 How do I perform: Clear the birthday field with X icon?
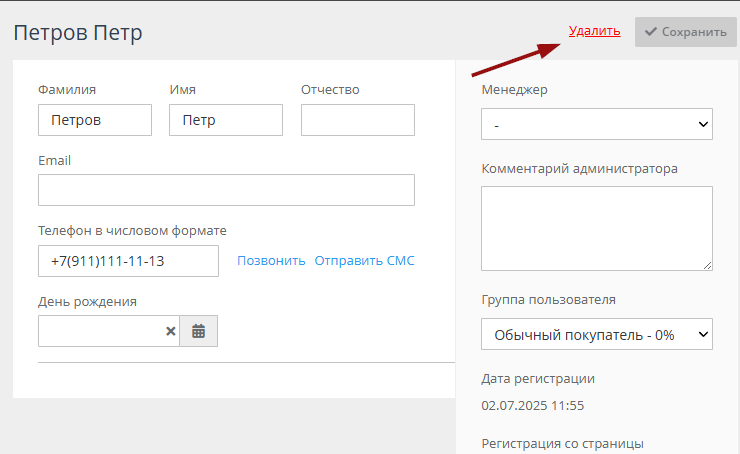pos(170,331)
